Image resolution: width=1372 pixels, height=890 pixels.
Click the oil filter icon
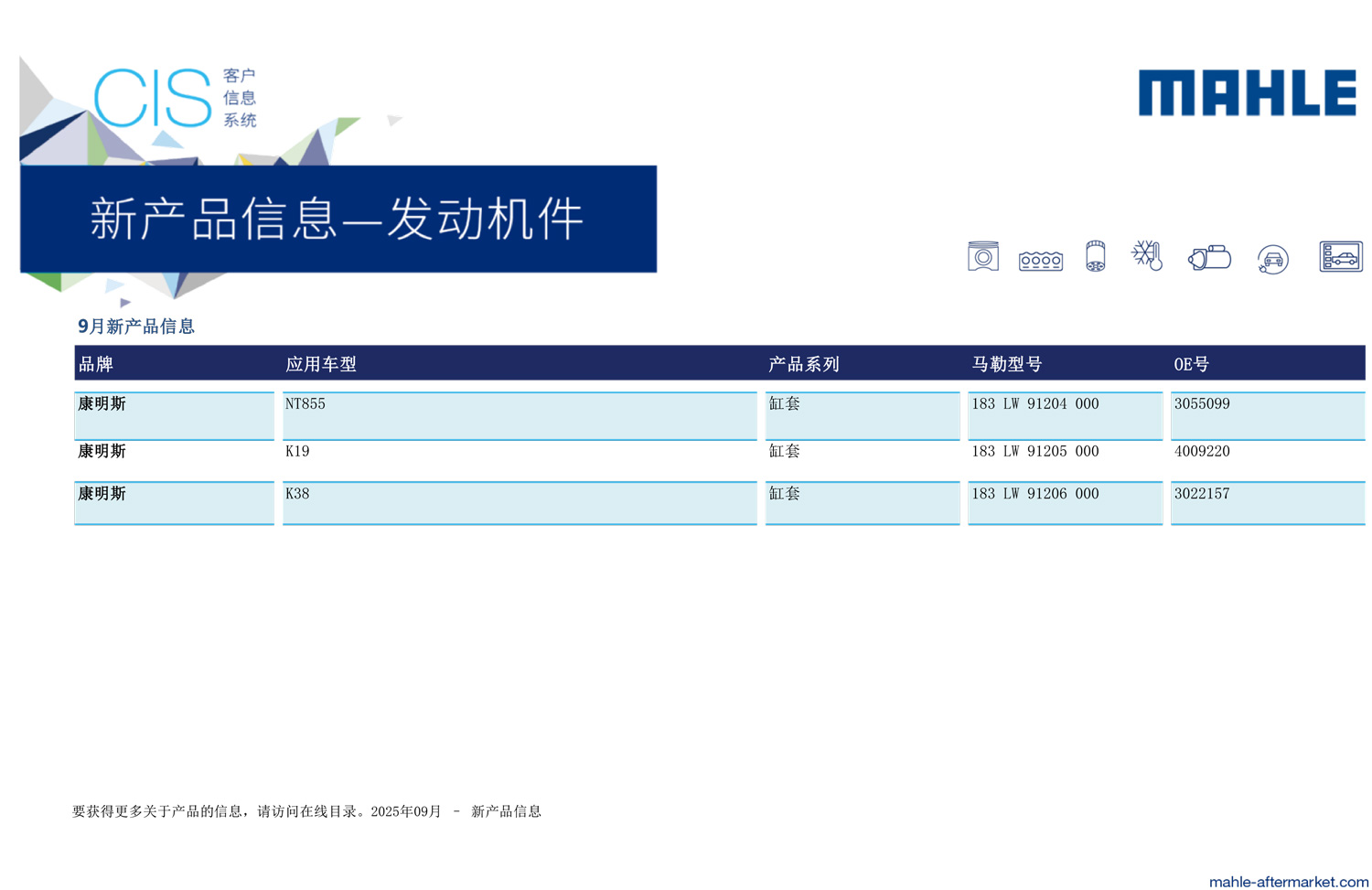coord(1095,257)
